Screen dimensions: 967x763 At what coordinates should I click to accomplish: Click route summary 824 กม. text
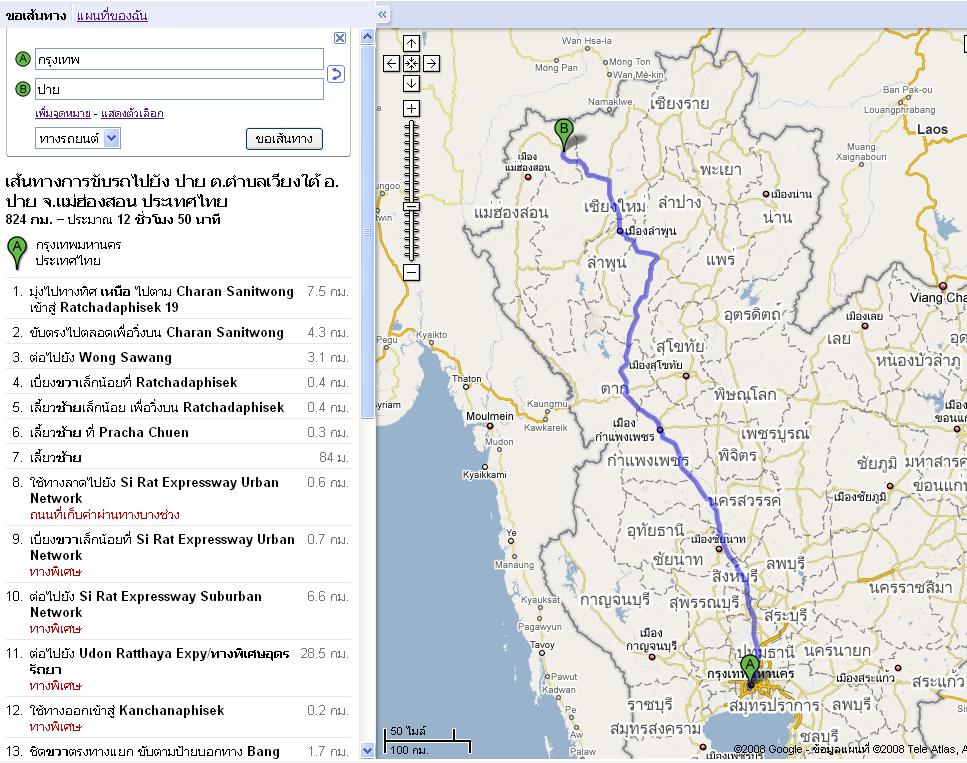[113, 219]
